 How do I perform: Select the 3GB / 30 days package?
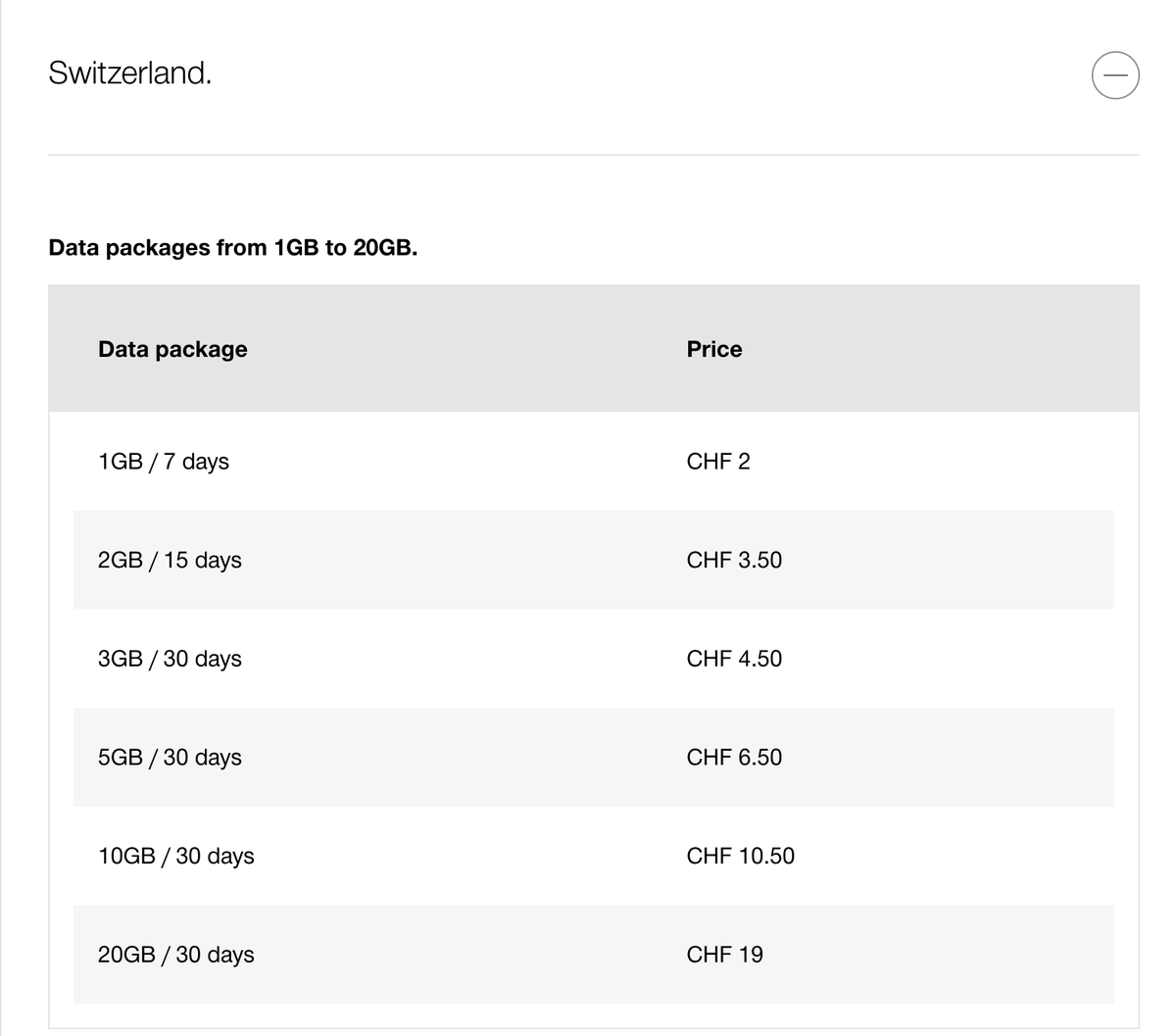click(170, 659)
